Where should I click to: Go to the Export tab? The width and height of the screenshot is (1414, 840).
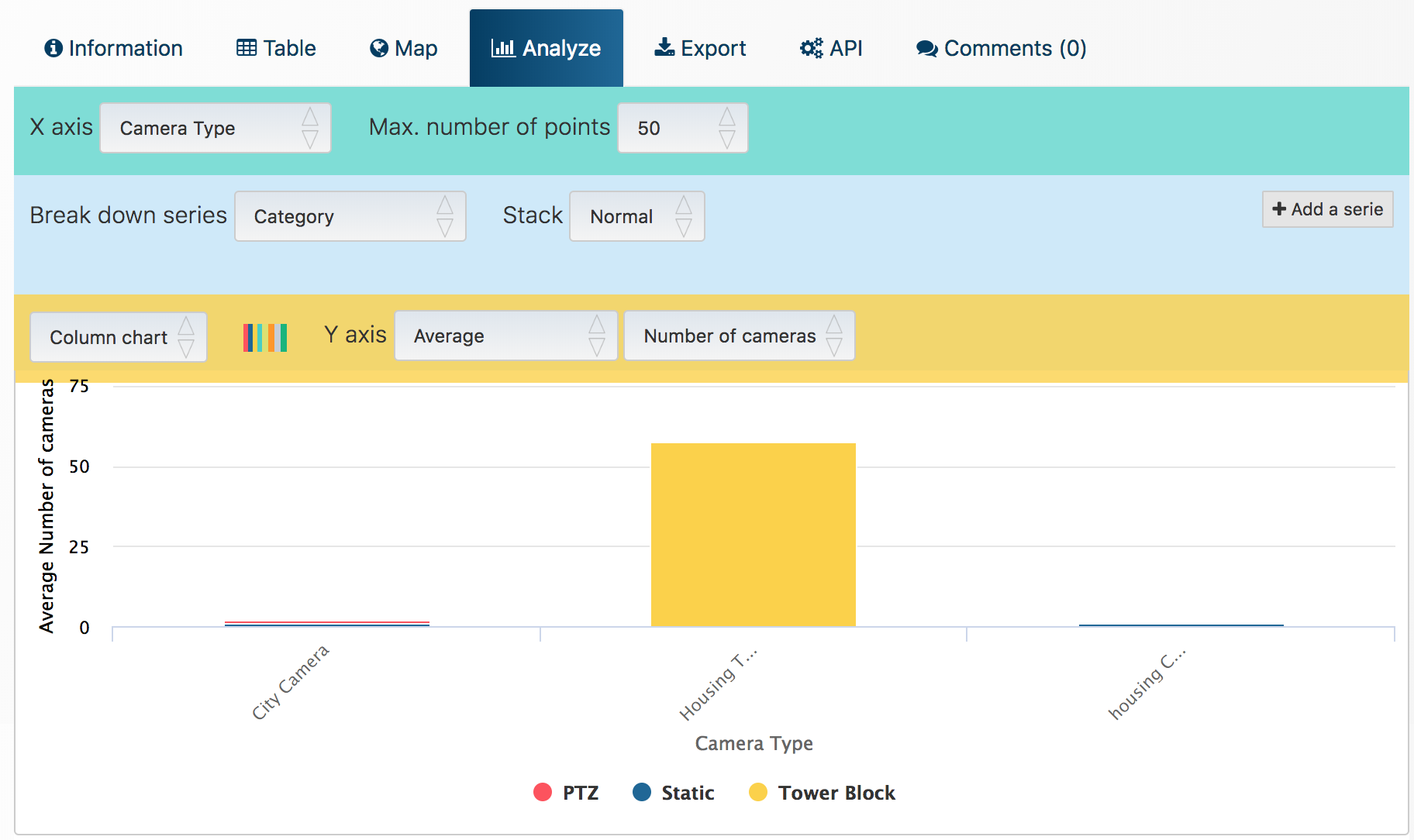pyautogui.click(x=700, y=48)
